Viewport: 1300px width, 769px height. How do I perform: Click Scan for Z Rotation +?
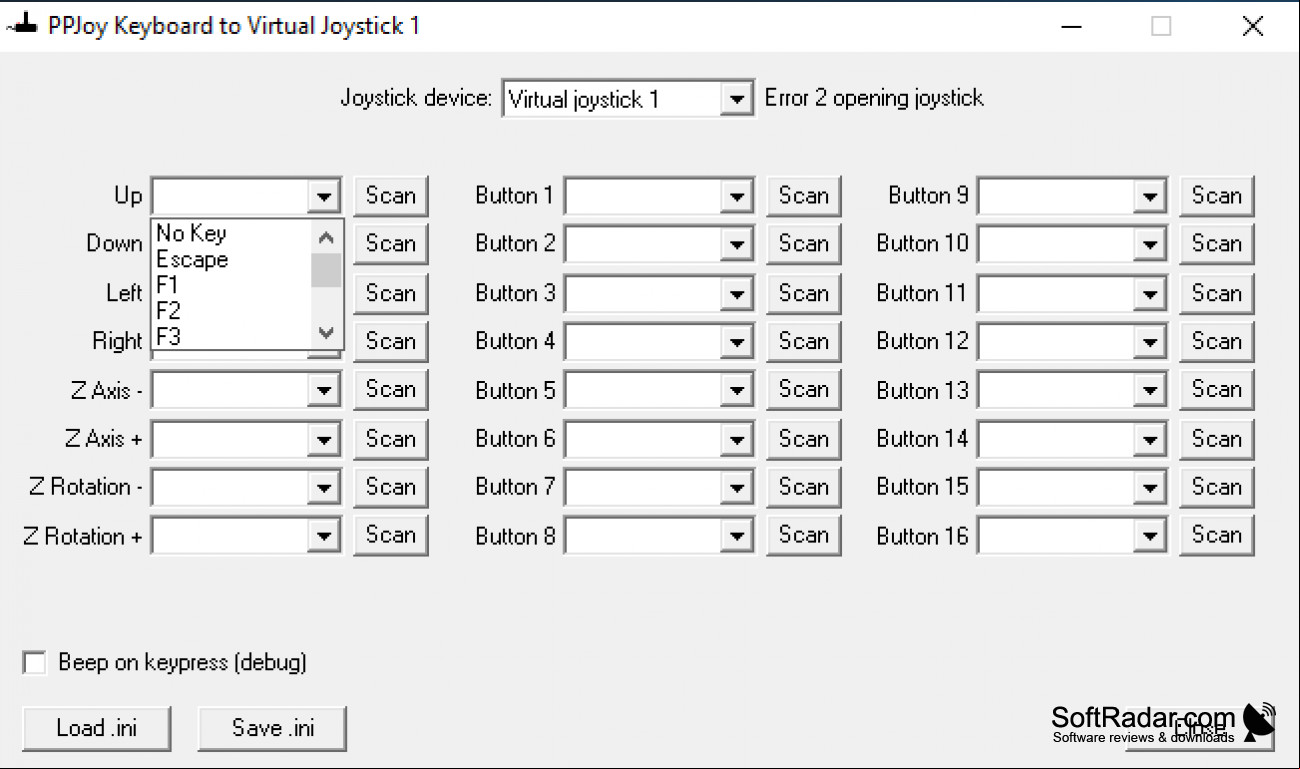[x=391, y=535]
